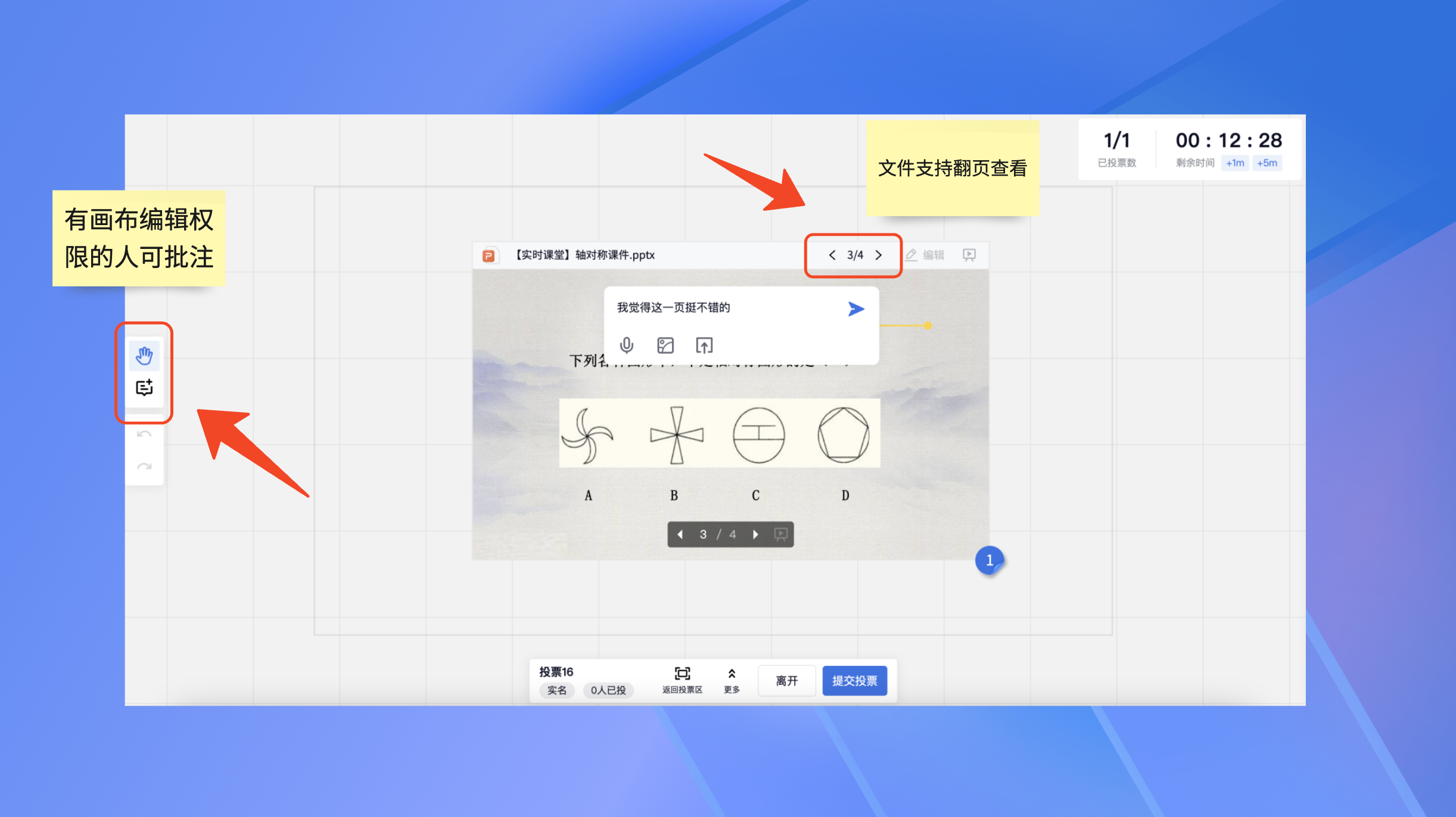The image size is (1456, 817).
Task: Select the hand pan tool
Action: [144, 356]
